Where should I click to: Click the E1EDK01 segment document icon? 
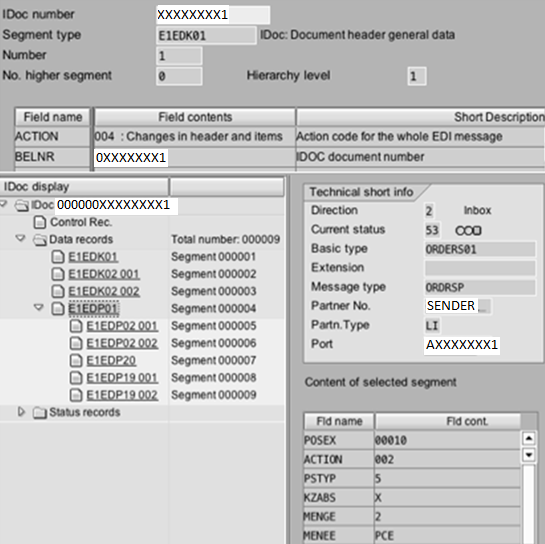coord(58,257)
